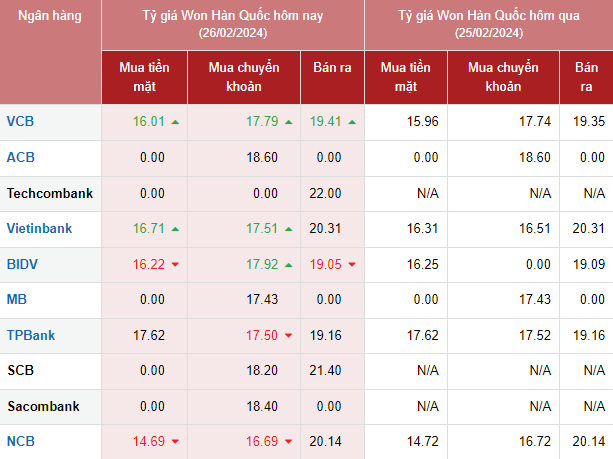Screen dimensions: 613x459
Task: Open the BIDV bank link
Action: 23,264
